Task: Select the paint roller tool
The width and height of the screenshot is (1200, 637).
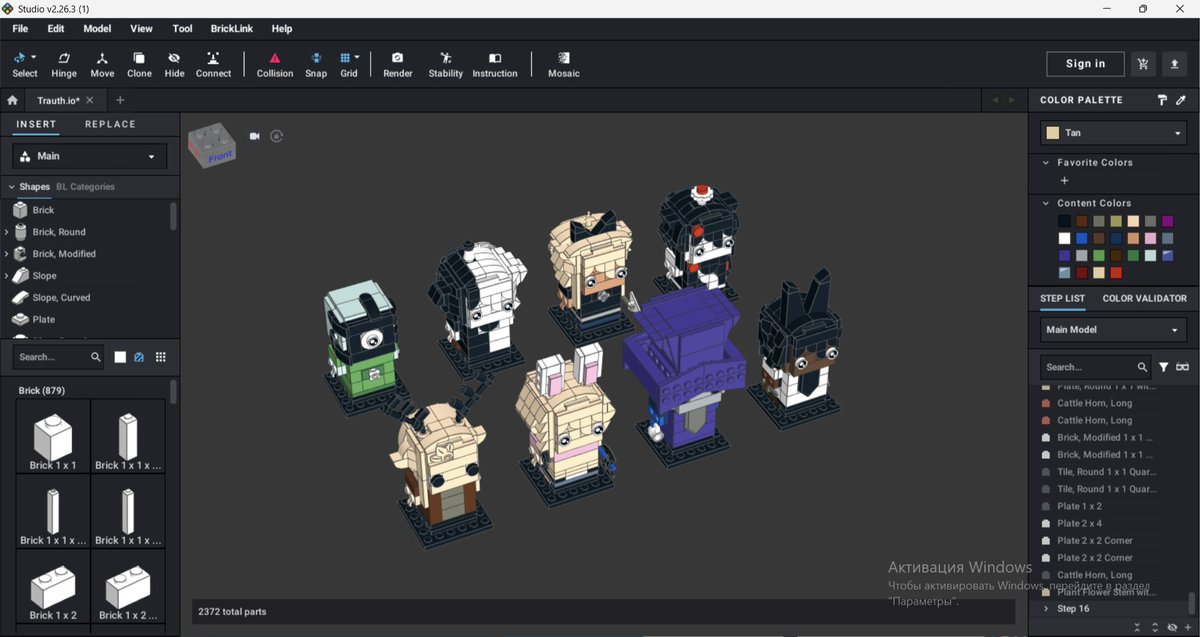Action: tap(1162, 100)
